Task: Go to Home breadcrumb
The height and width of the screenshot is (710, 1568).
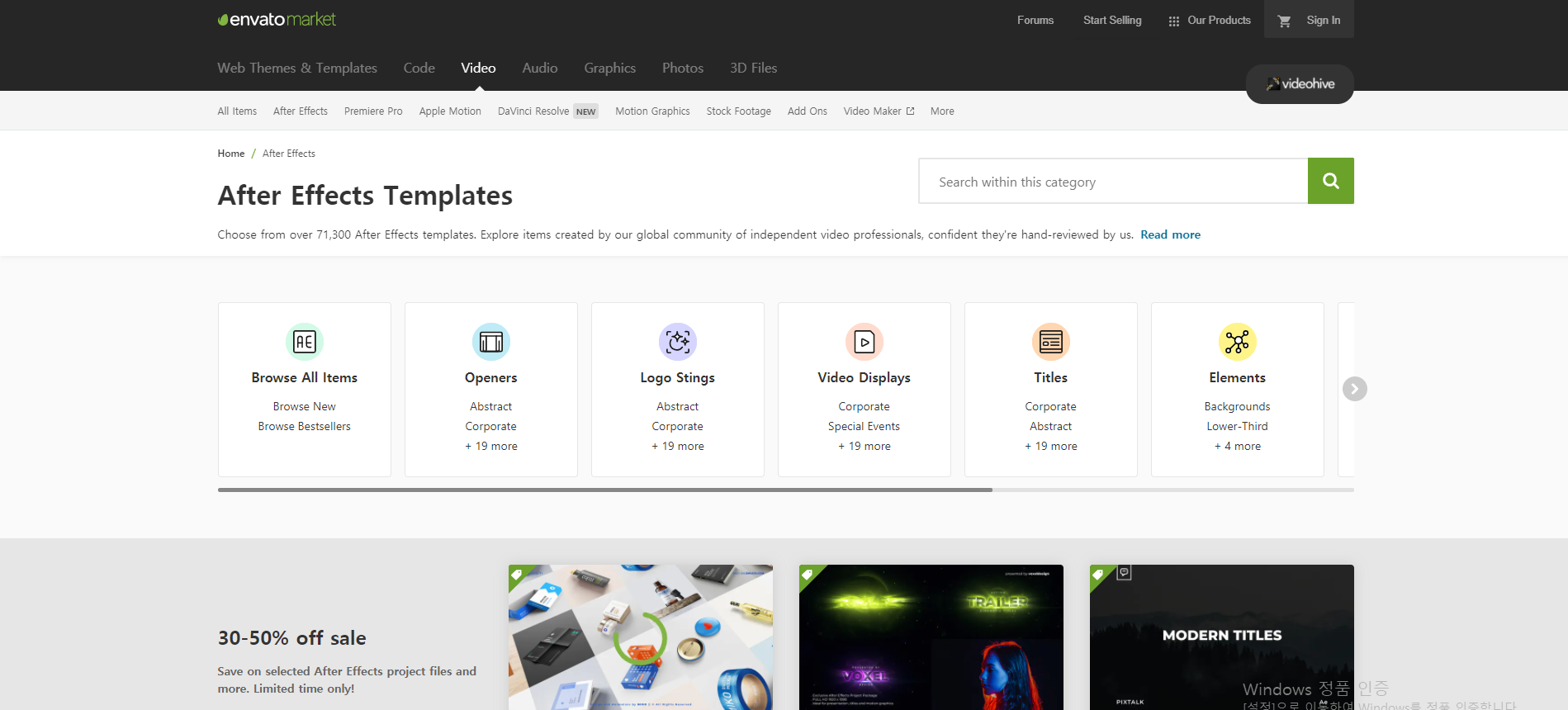Action: [x=231, y=154]
